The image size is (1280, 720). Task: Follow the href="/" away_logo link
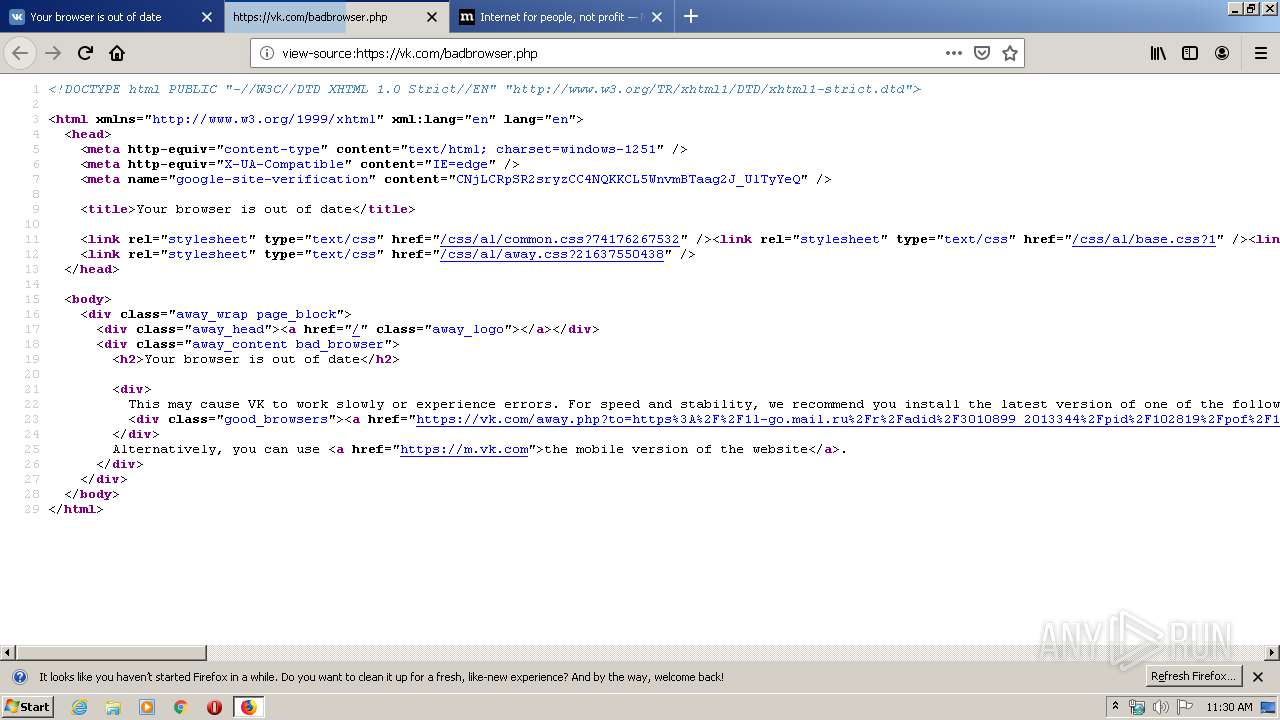pos(356,329)
